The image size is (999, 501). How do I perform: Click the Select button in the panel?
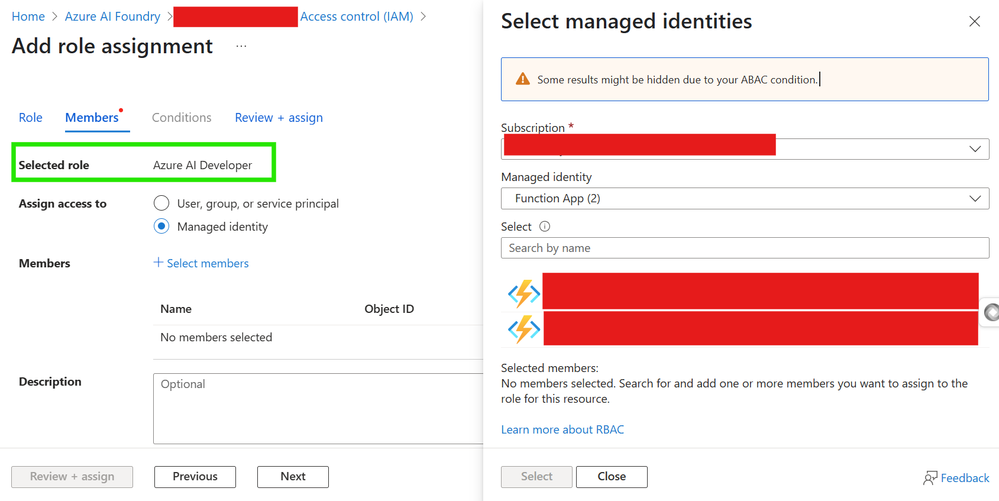point(536,477)
